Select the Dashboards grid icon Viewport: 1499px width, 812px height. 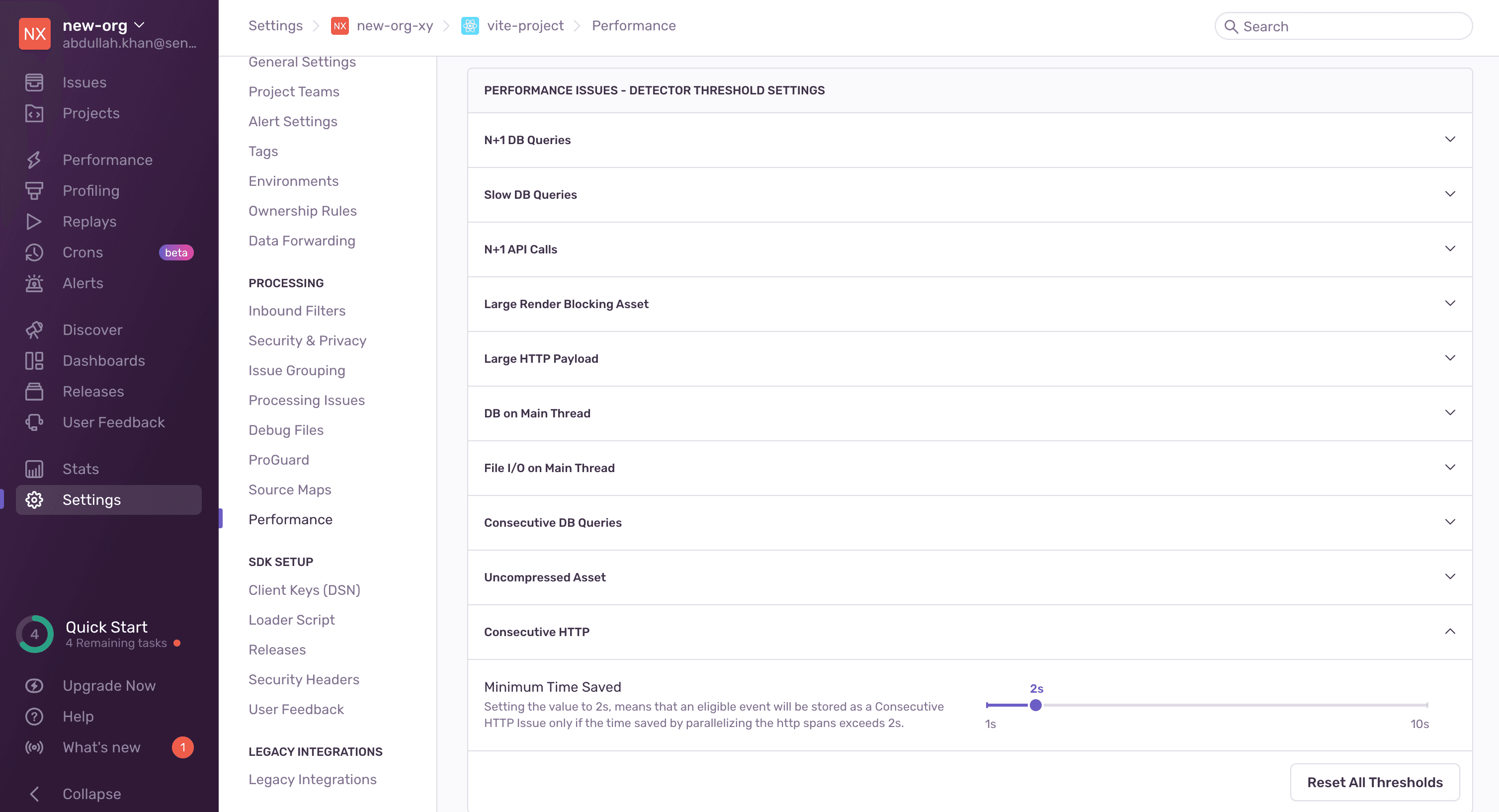pos(34,361)
